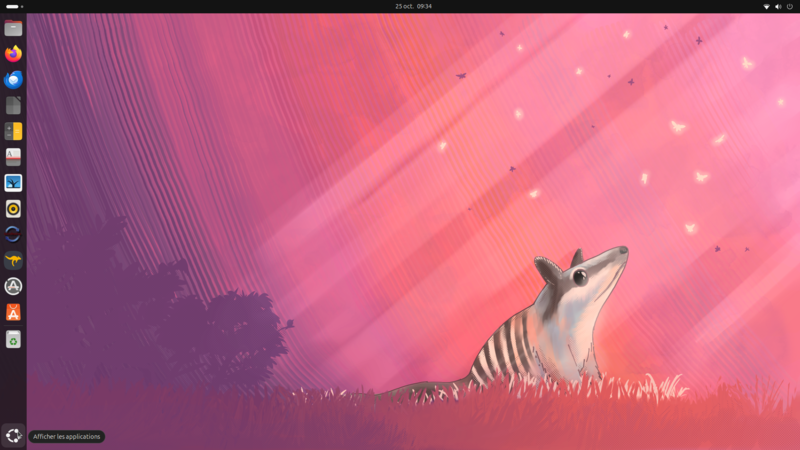Launch the Shotwell photo viewer
Screen dimensions: 800x450
coord(13,183)
